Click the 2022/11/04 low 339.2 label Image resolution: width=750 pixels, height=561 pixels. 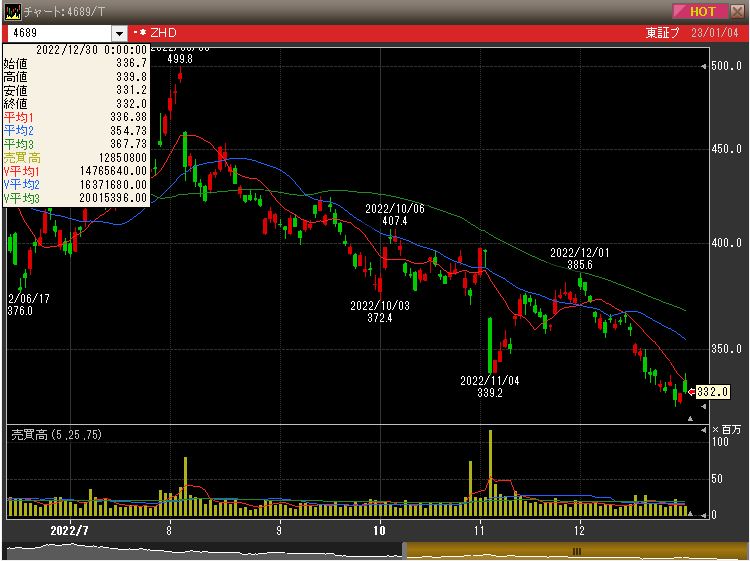pyautogui.click(x=489, y=387)
